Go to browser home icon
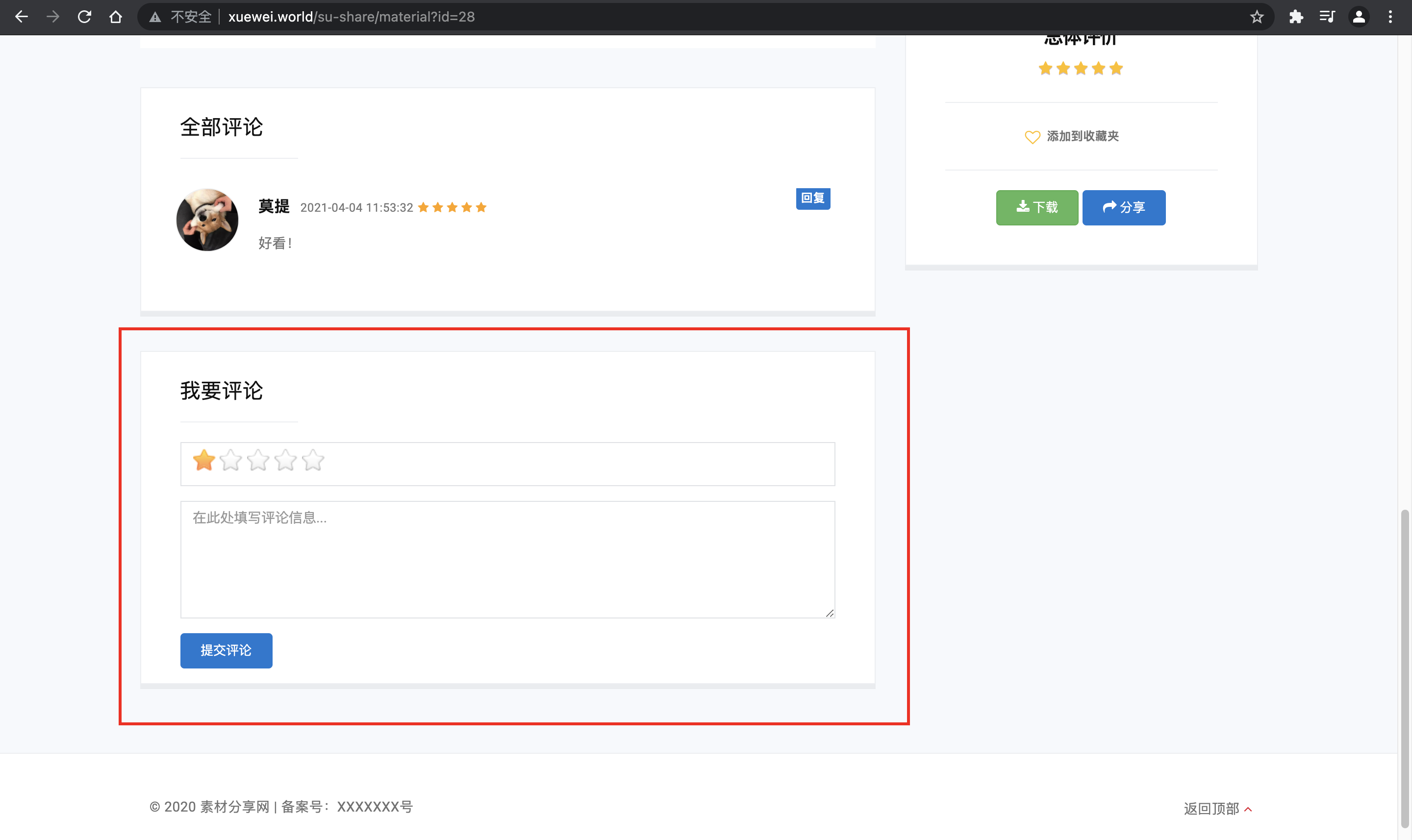 coord(116,17)
